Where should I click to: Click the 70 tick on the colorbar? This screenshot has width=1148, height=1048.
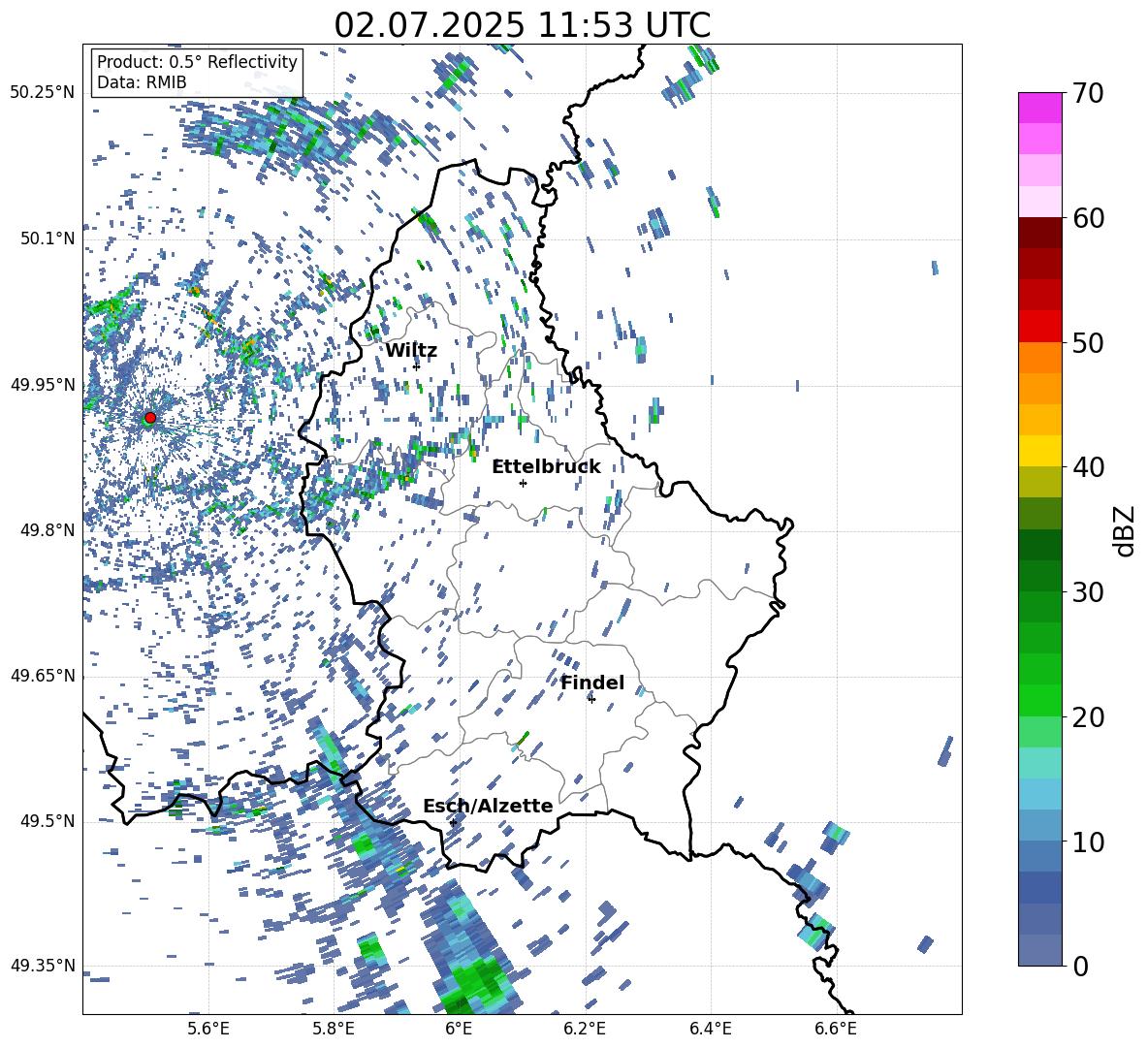pyautogui.click(x=1088, y=94)
